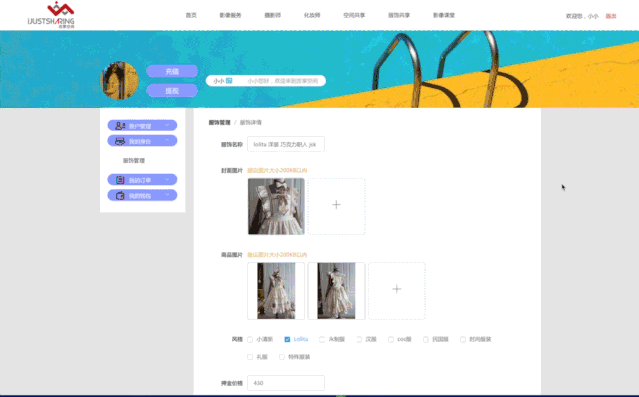The height and width of the screenshot is (397, 639).
Task: Expand the 我的订单 sidebar section chevron
Action: click(x=167, y=179)
